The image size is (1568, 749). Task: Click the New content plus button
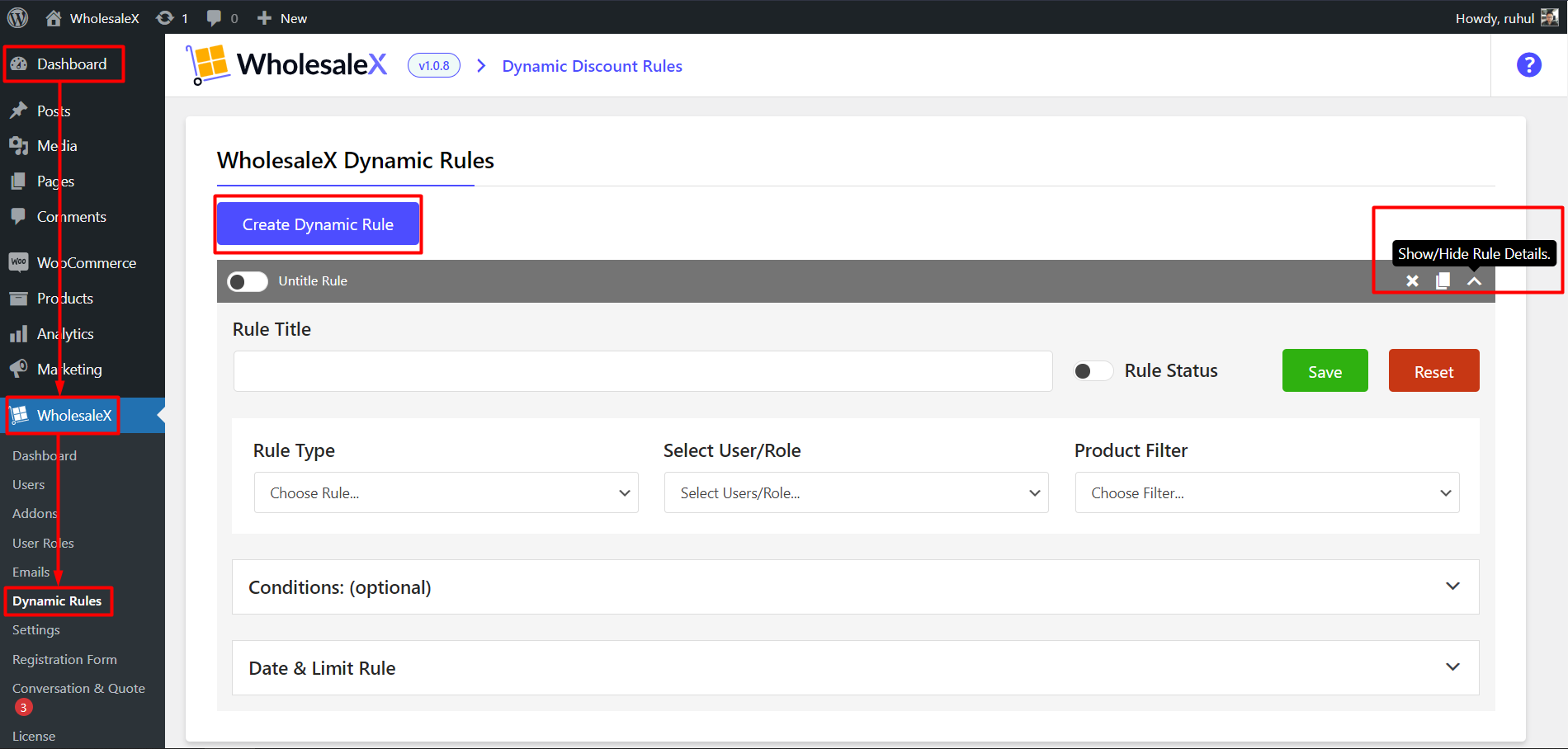tap(282, 18)
